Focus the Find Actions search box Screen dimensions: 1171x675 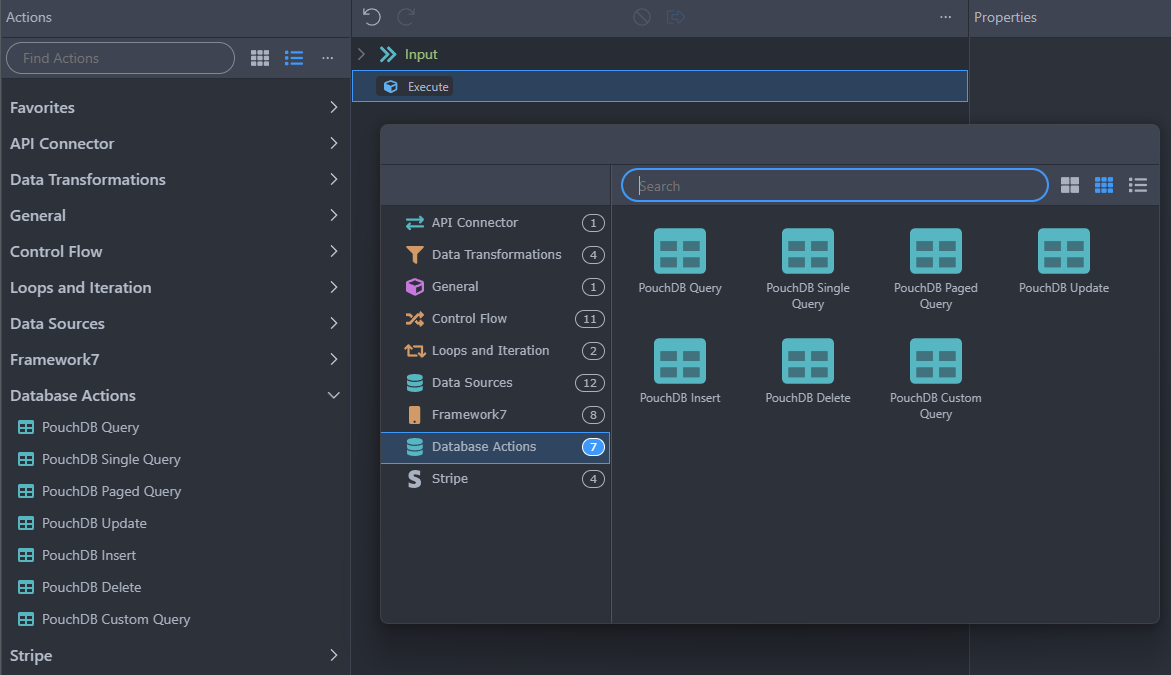pyautogui.click(x=120, y=58)
